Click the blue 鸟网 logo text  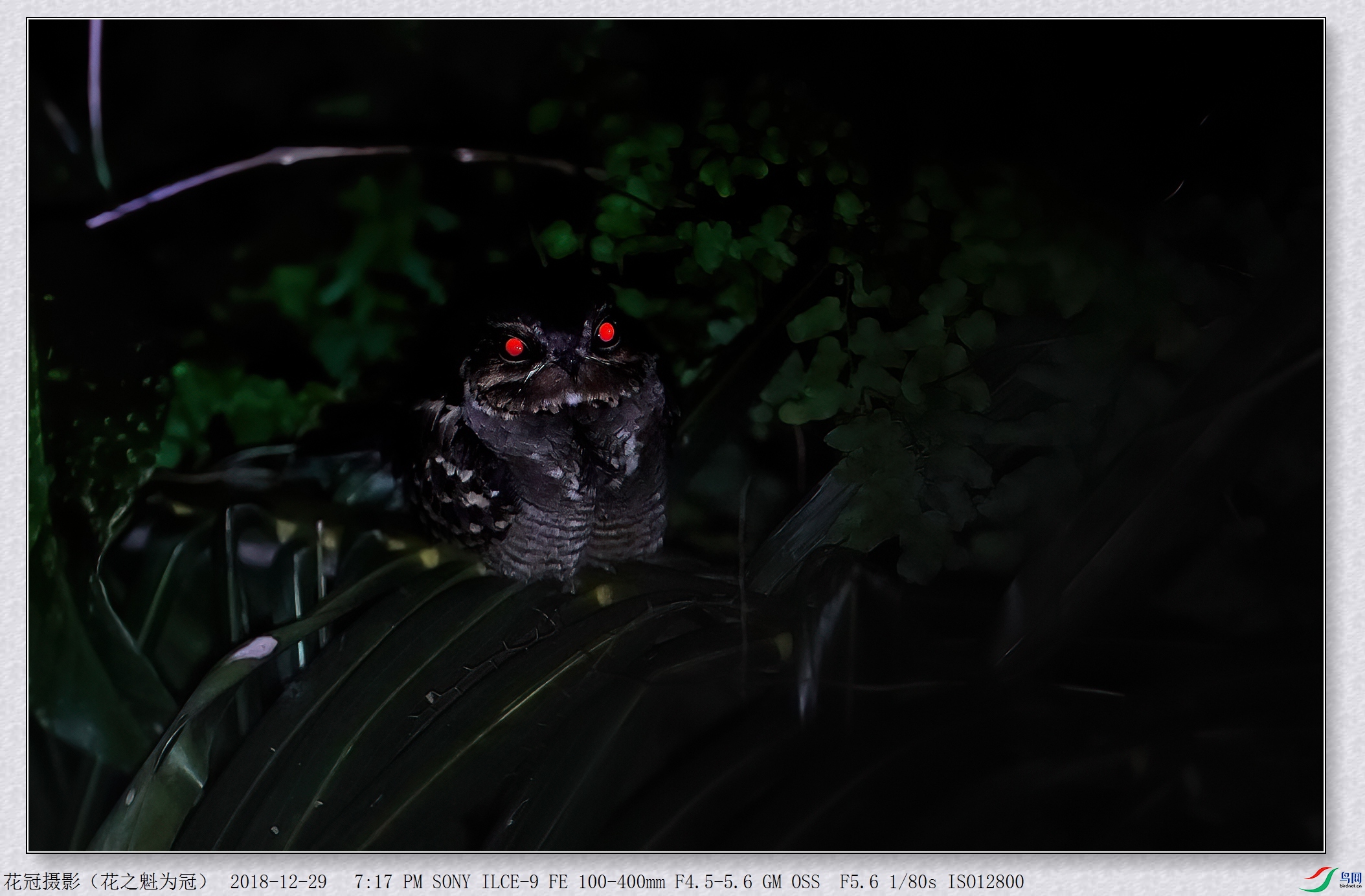click(x=1350, y=878)
